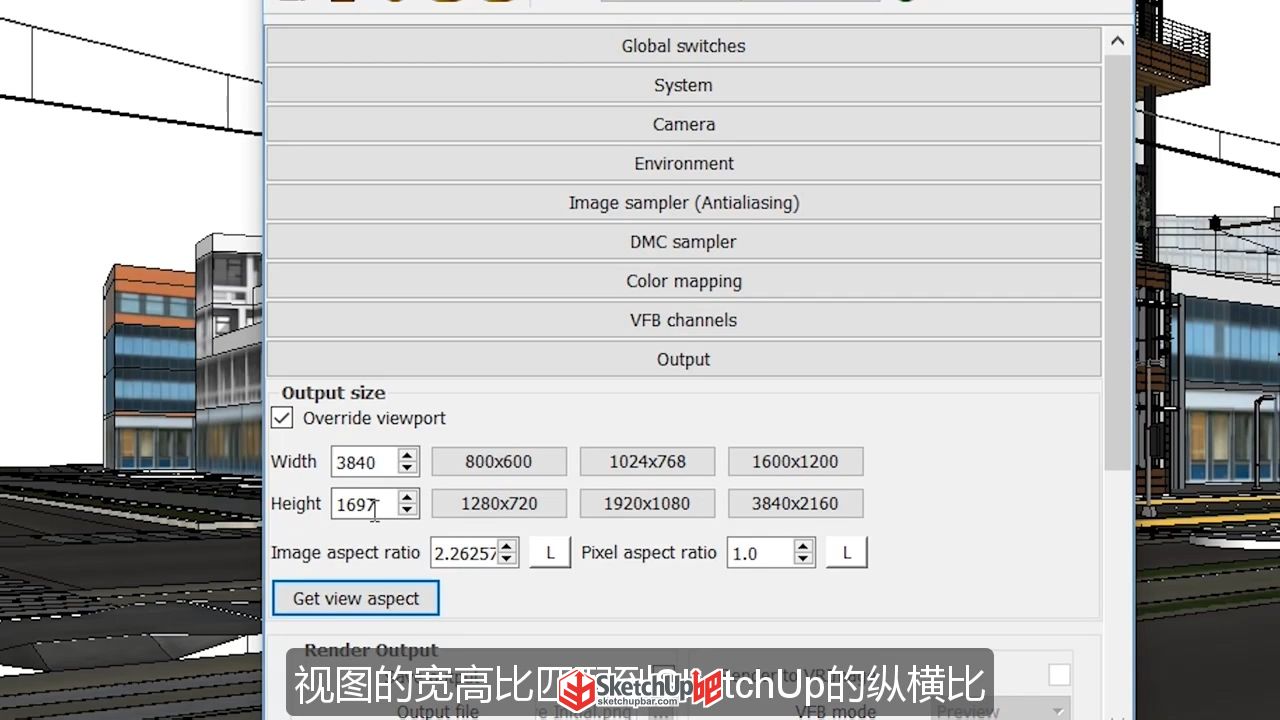Click the Image aspect ratio field

click(x=464, y=553)
